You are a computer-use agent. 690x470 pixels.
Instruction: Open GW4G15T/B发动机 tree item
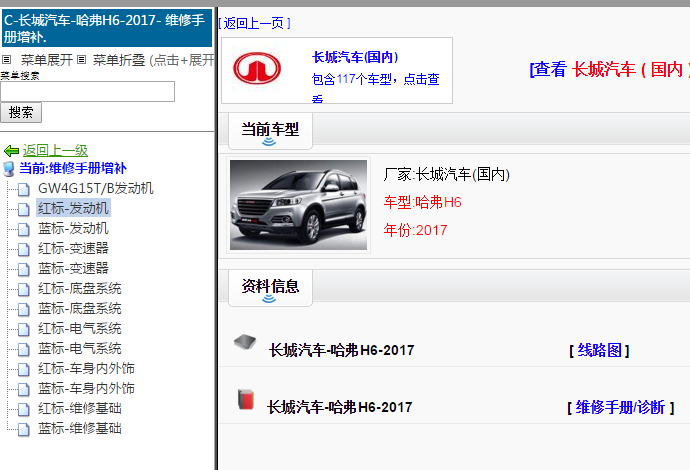pos(95,188)
